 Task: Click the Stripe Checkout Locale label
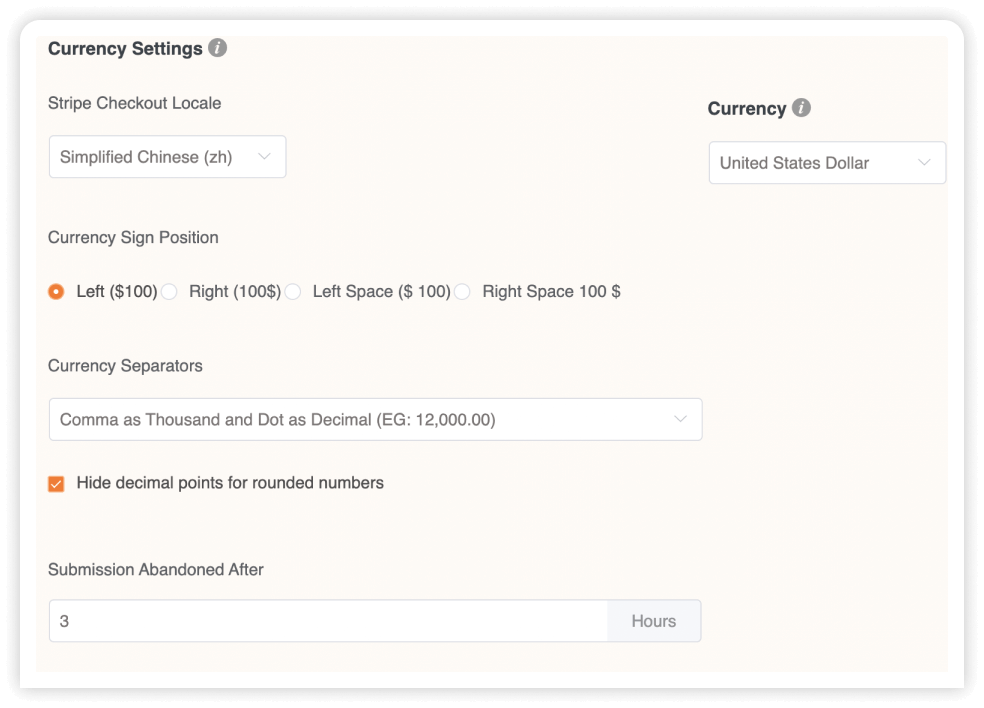[x=134, y=103]
